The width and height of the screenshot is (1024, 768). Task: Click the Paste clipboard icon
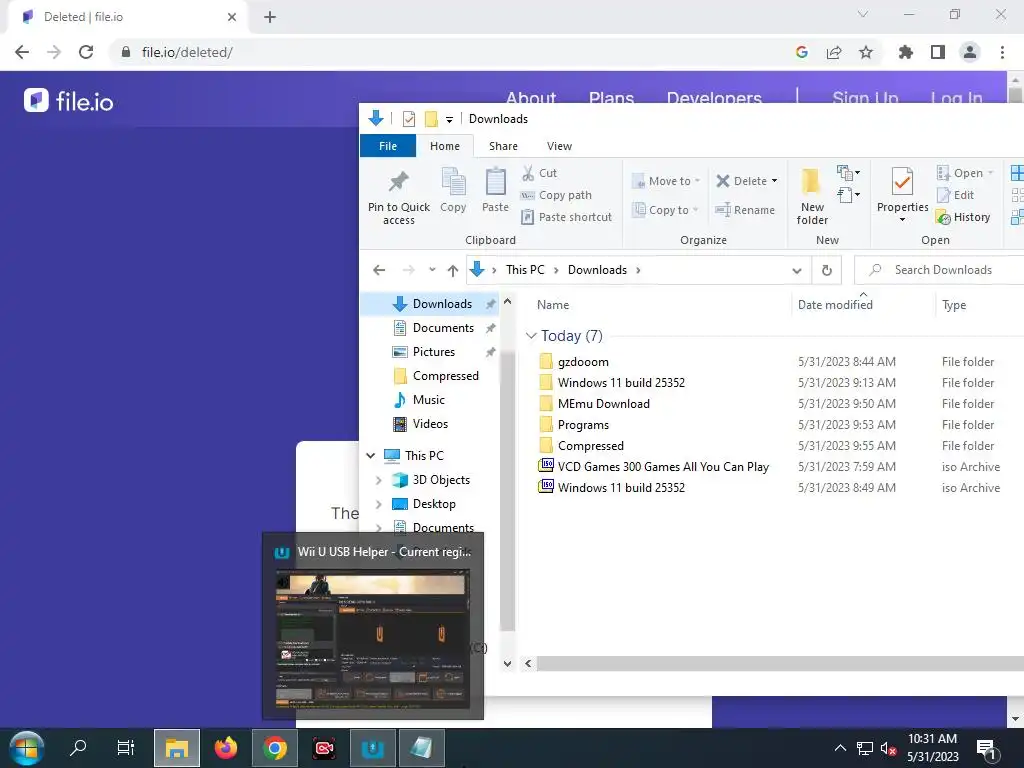tap(495, 182)
